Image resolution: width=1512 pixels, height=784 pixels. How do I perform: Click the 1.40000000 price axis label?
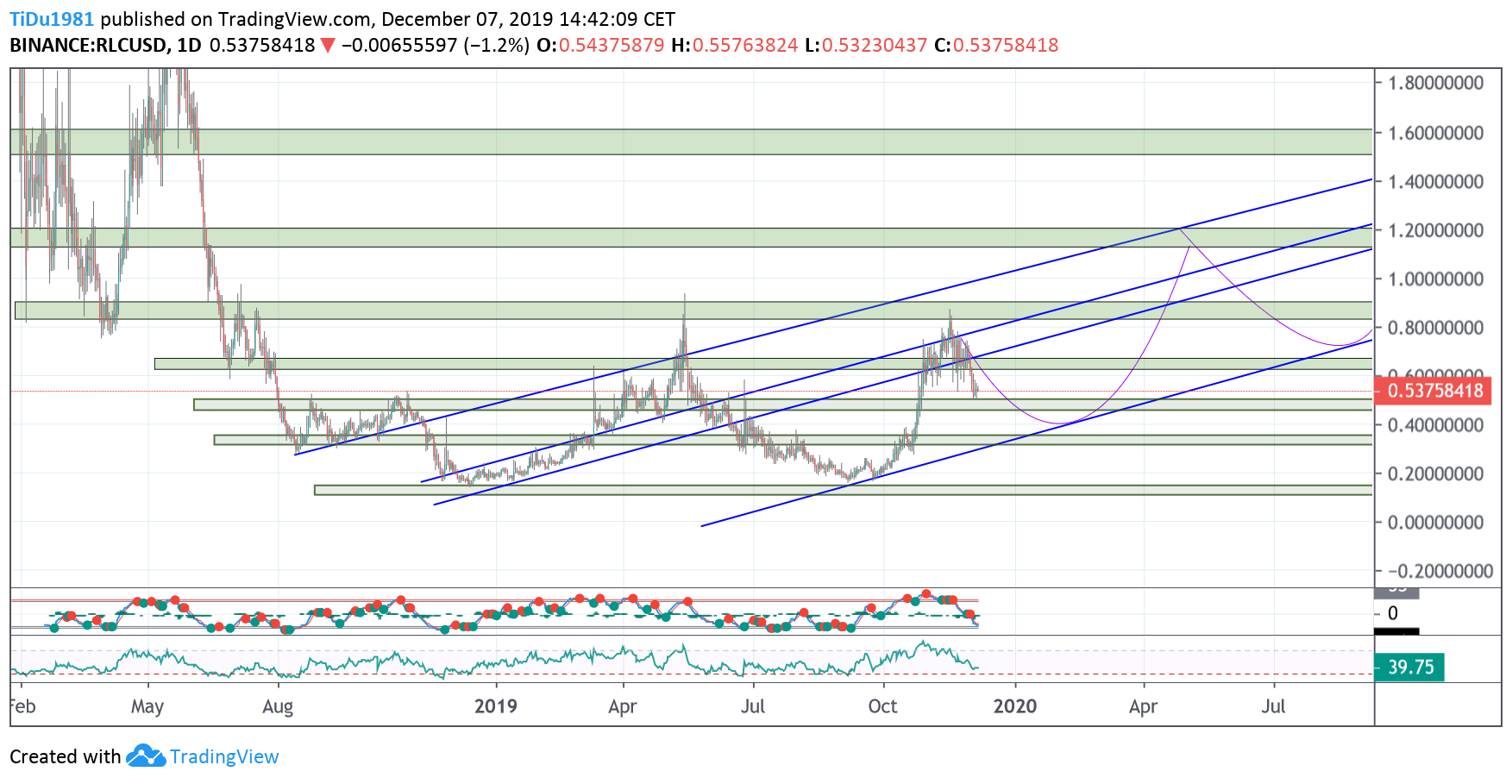[1435, 181]
